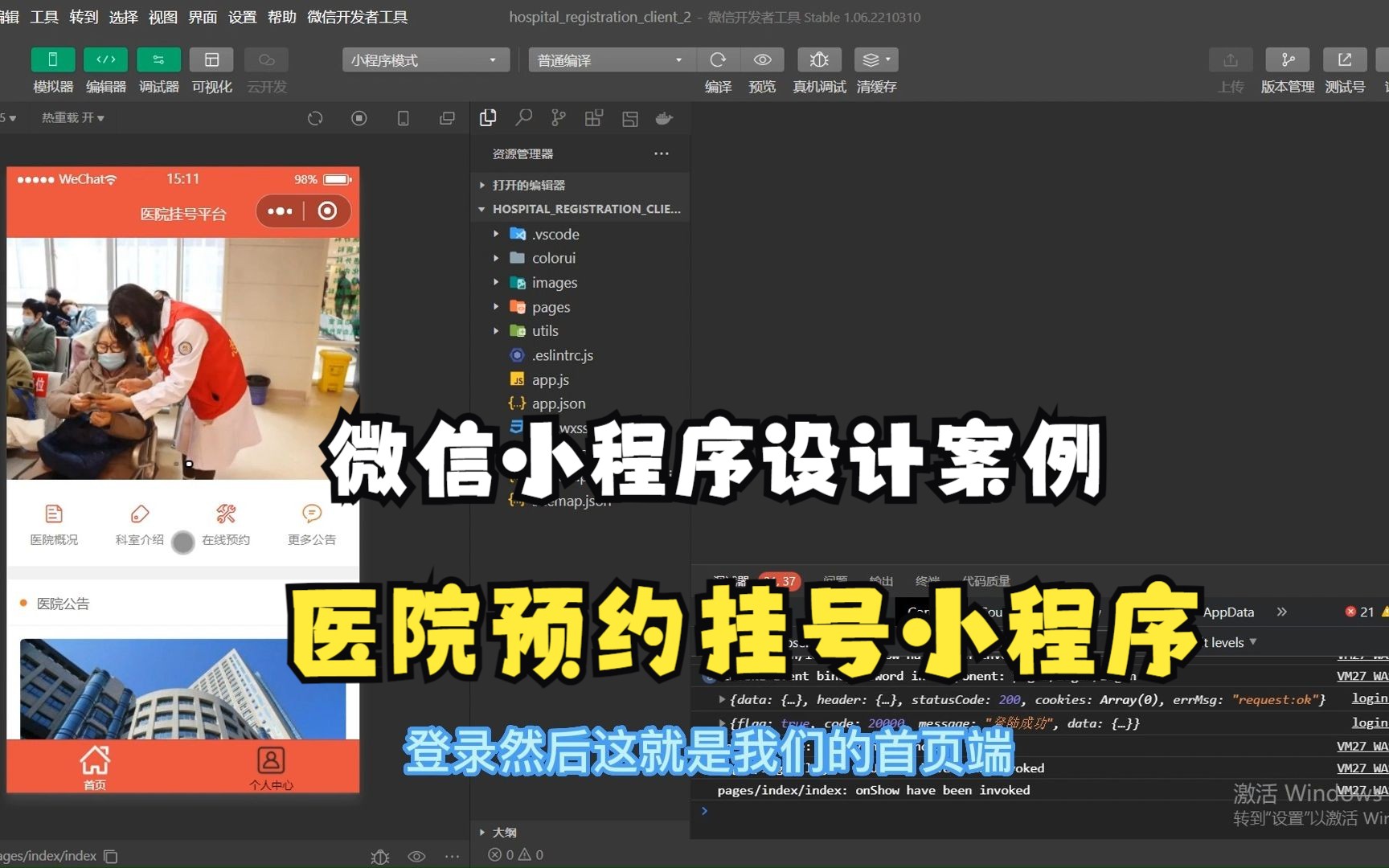Collapse the HOSPITAL_REGISTRATION_CLIE... root folder

(x=580, y=209)
